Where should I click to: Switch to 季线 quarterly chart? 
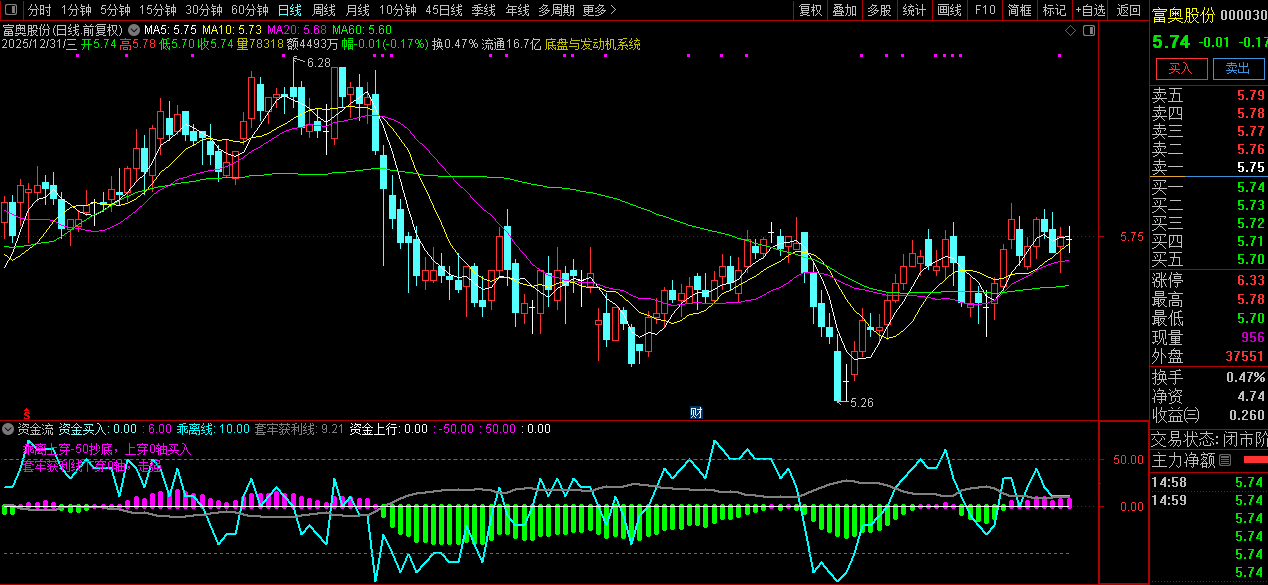pyautogui.click(x=483, y=10)
